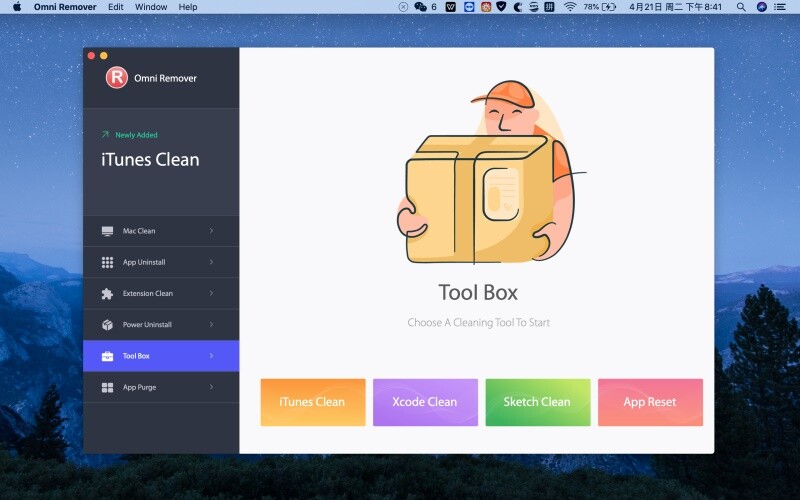Image resolution: width=800 pixels, height=500 pixels.
Task: Click the Newly Added label
Action: click(x=136, y=135)
